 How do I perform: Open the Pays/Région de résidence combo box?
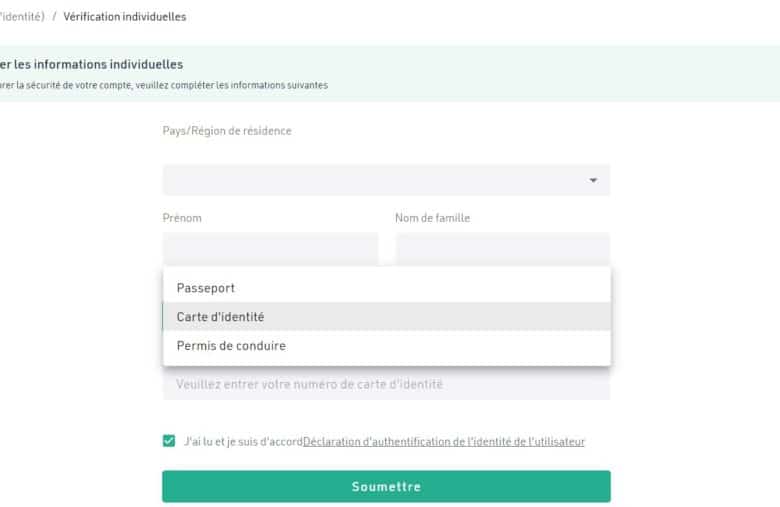[386, 180]
